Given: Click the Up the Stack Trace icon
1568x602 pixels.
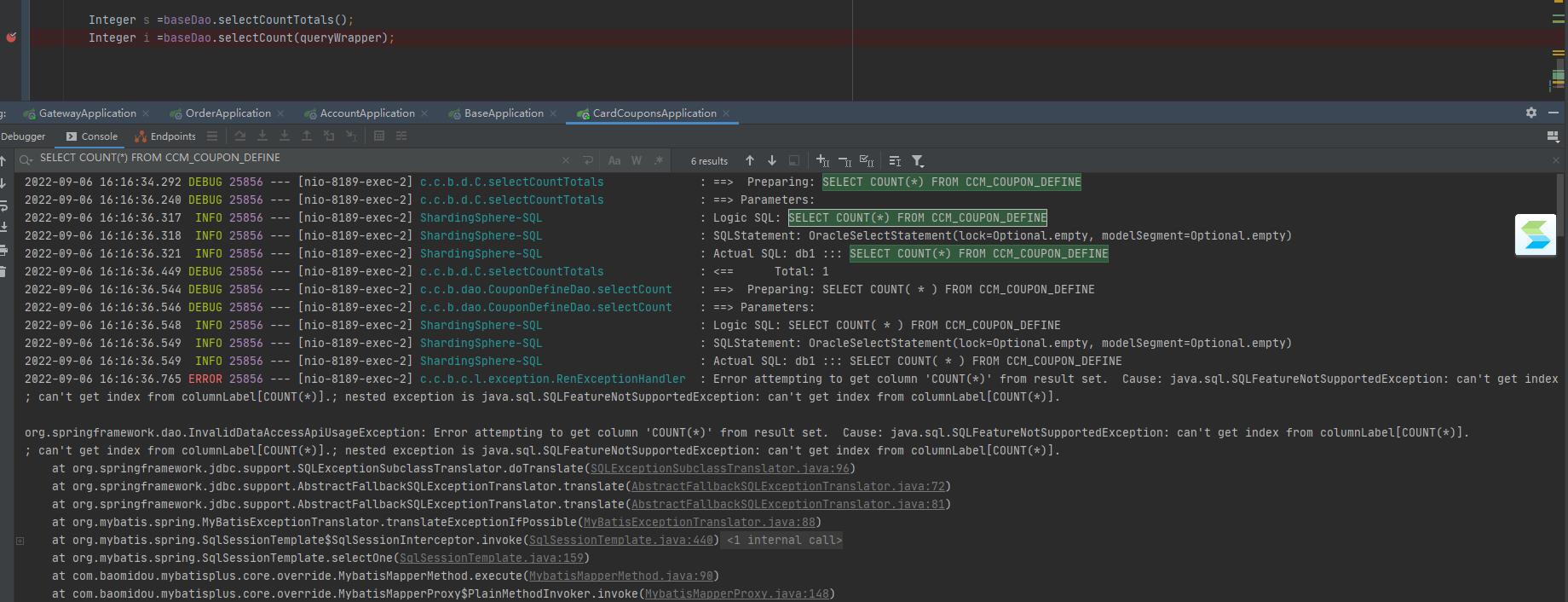Looking at the screenshot, I should [3, 161].
